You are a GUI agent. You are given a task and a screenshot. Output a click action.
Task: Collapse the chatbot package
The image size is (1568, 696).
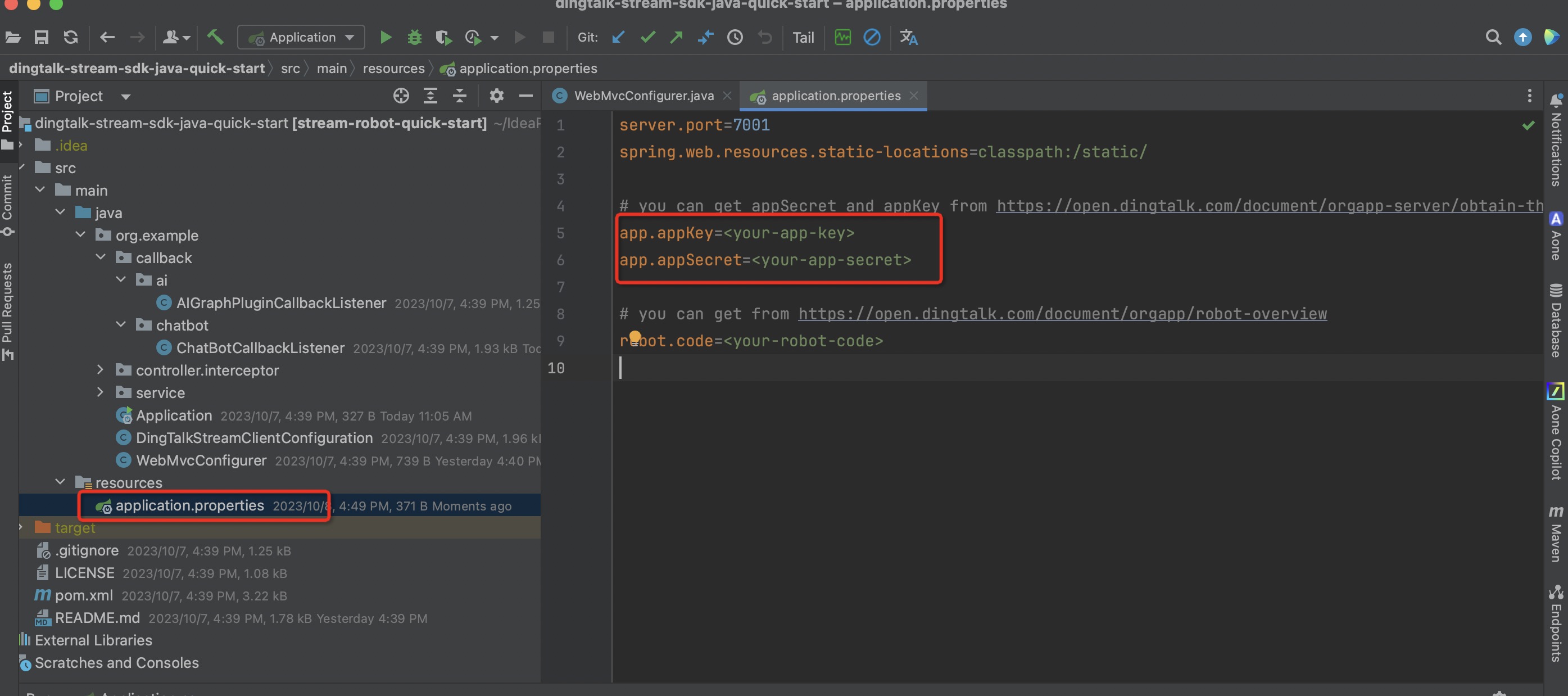[120, 325]
